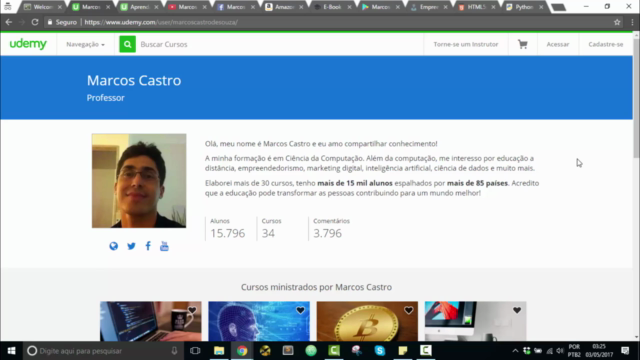Open File Explorer from the taskbar

[219, 351]
